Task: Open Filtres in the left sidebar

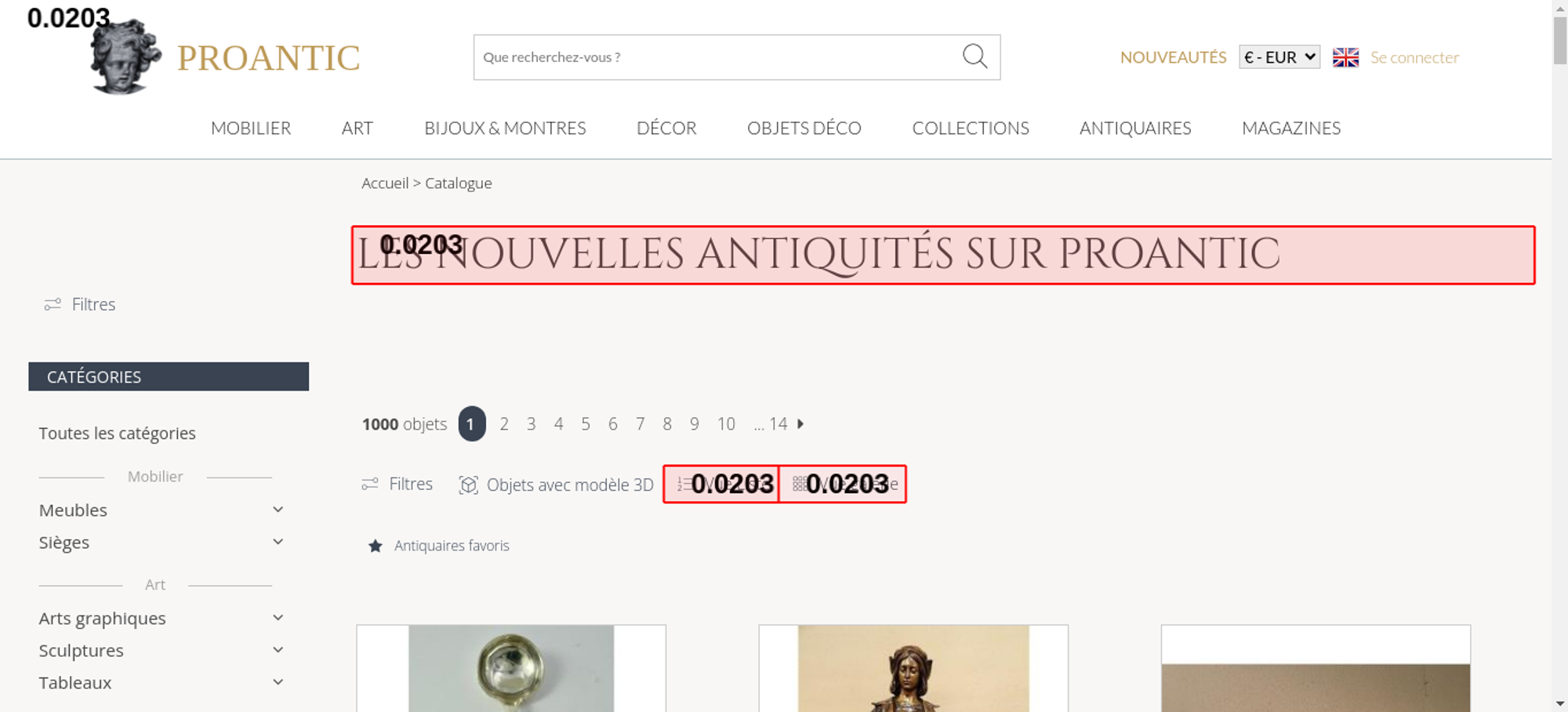Action: (80, 304)
